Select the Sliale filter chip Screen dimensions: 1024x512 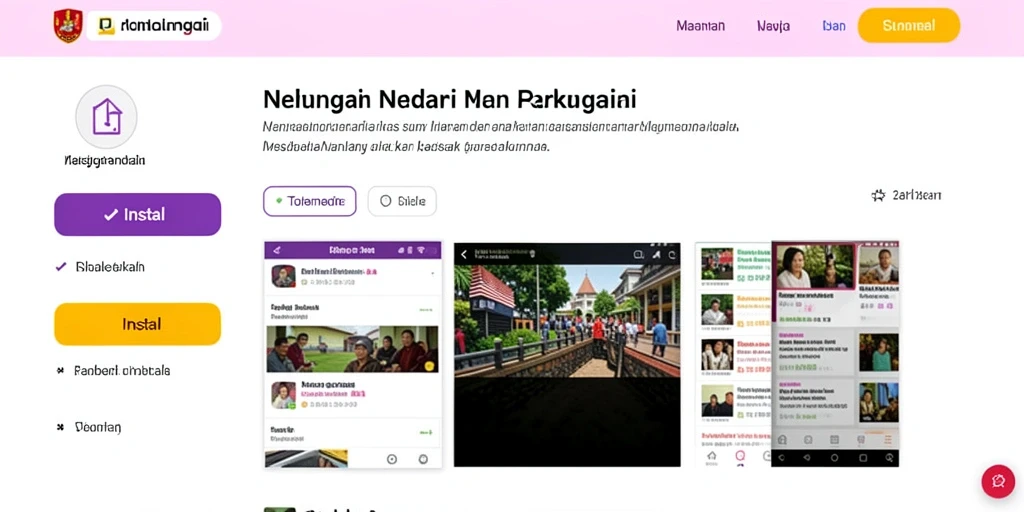point(402,201)
